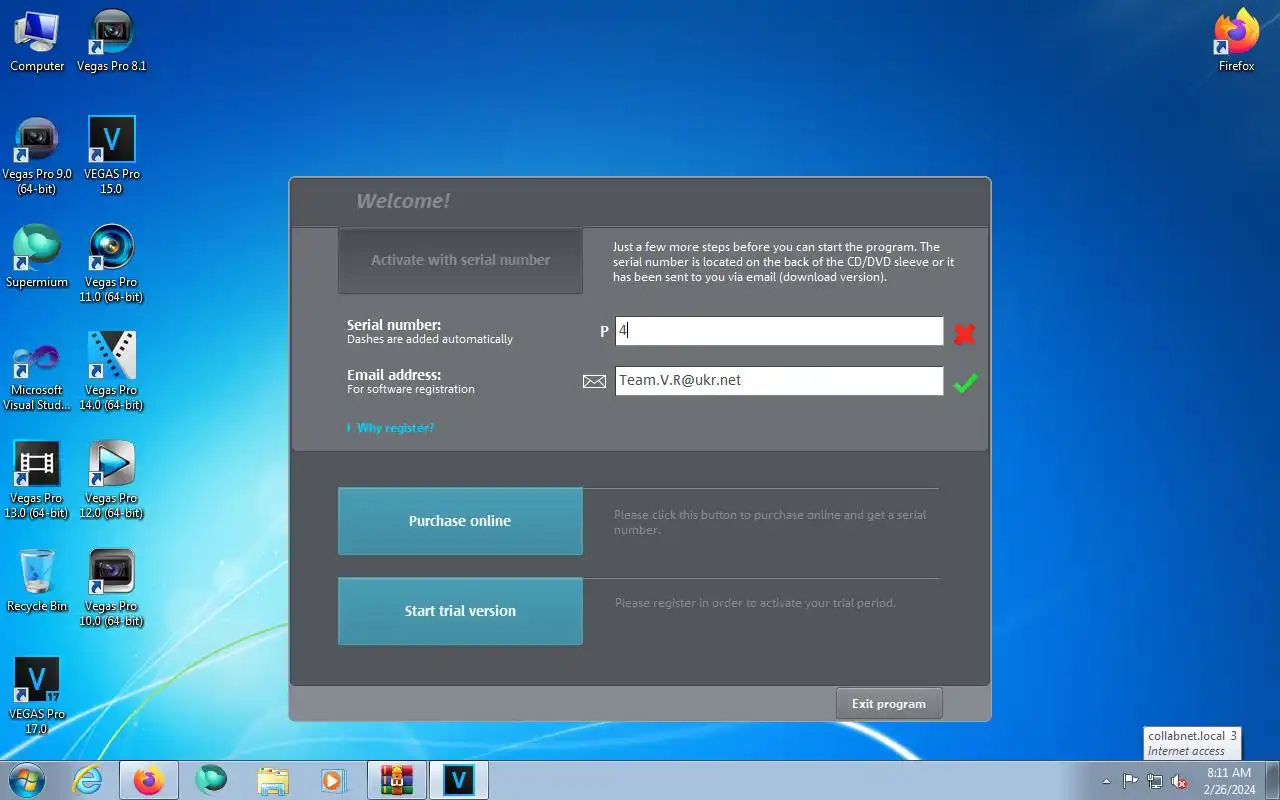Switch to WinRAR in the taskbar
The height and width of the screenshot is (800, 1280).
(397, 780)
